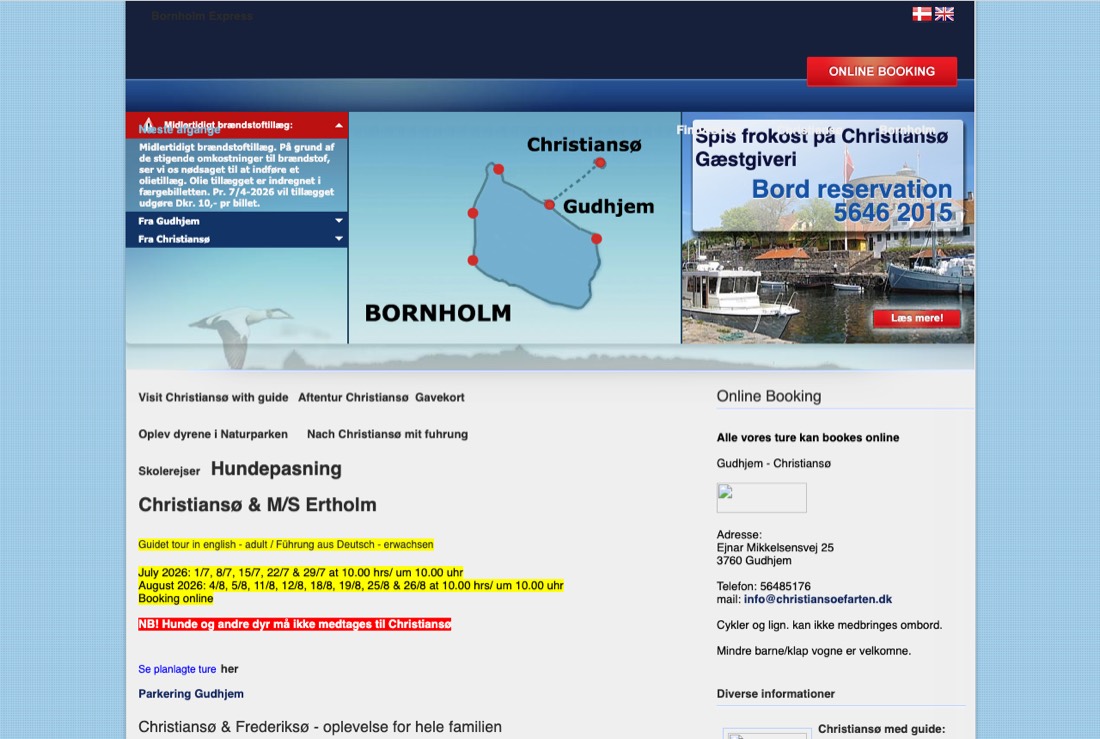Click the Læs mere! button
This screenshot has height=739, width=1100.
coord(916,319)
